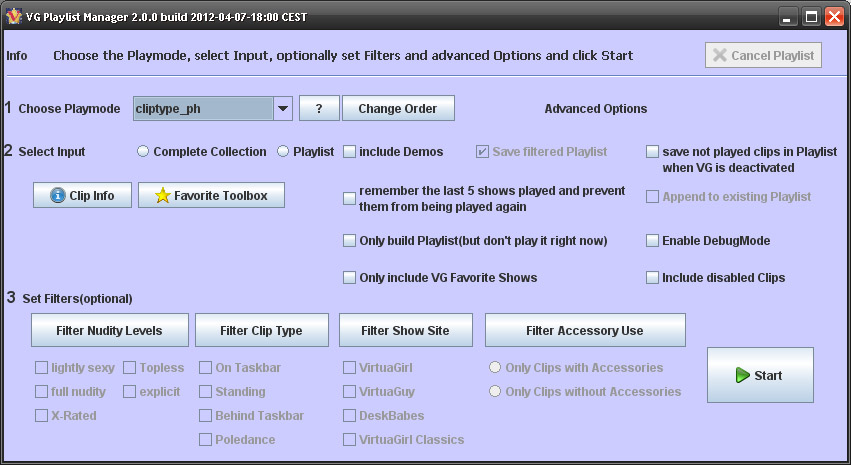Image resolution: width=851 pixels, height=465 pixels.
Task: Close the VG Playlist Manager window
Action: (x=834, y=16)
